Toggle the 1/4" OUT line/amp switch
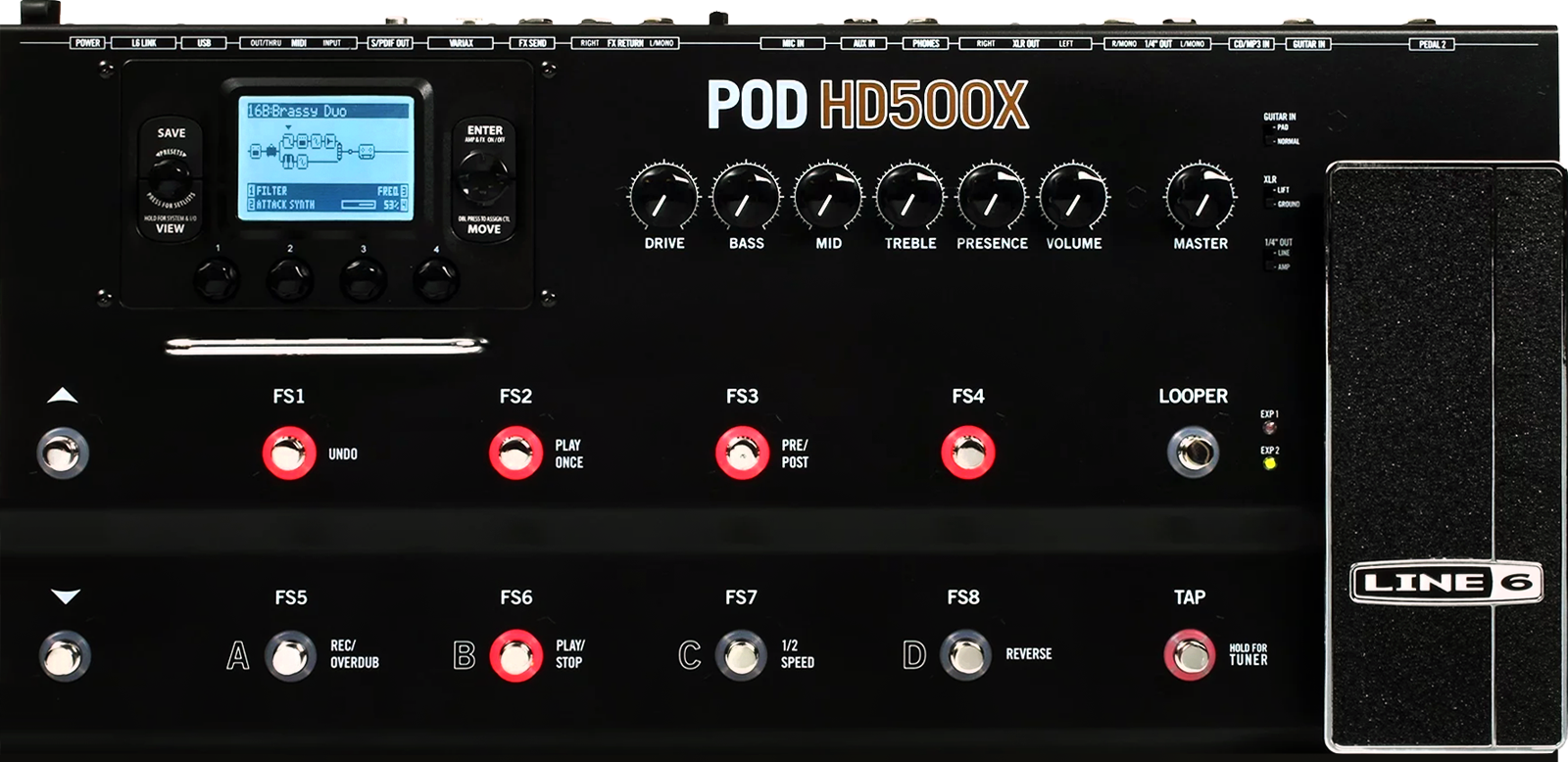 (x=1270, y=260)
